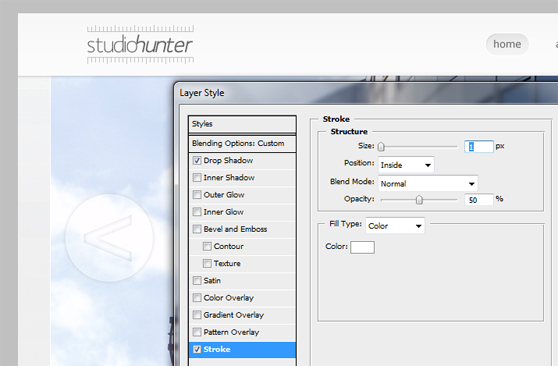
Task: Select the Stroke label row
Action: pyautogui.click(x=242, y=349)
